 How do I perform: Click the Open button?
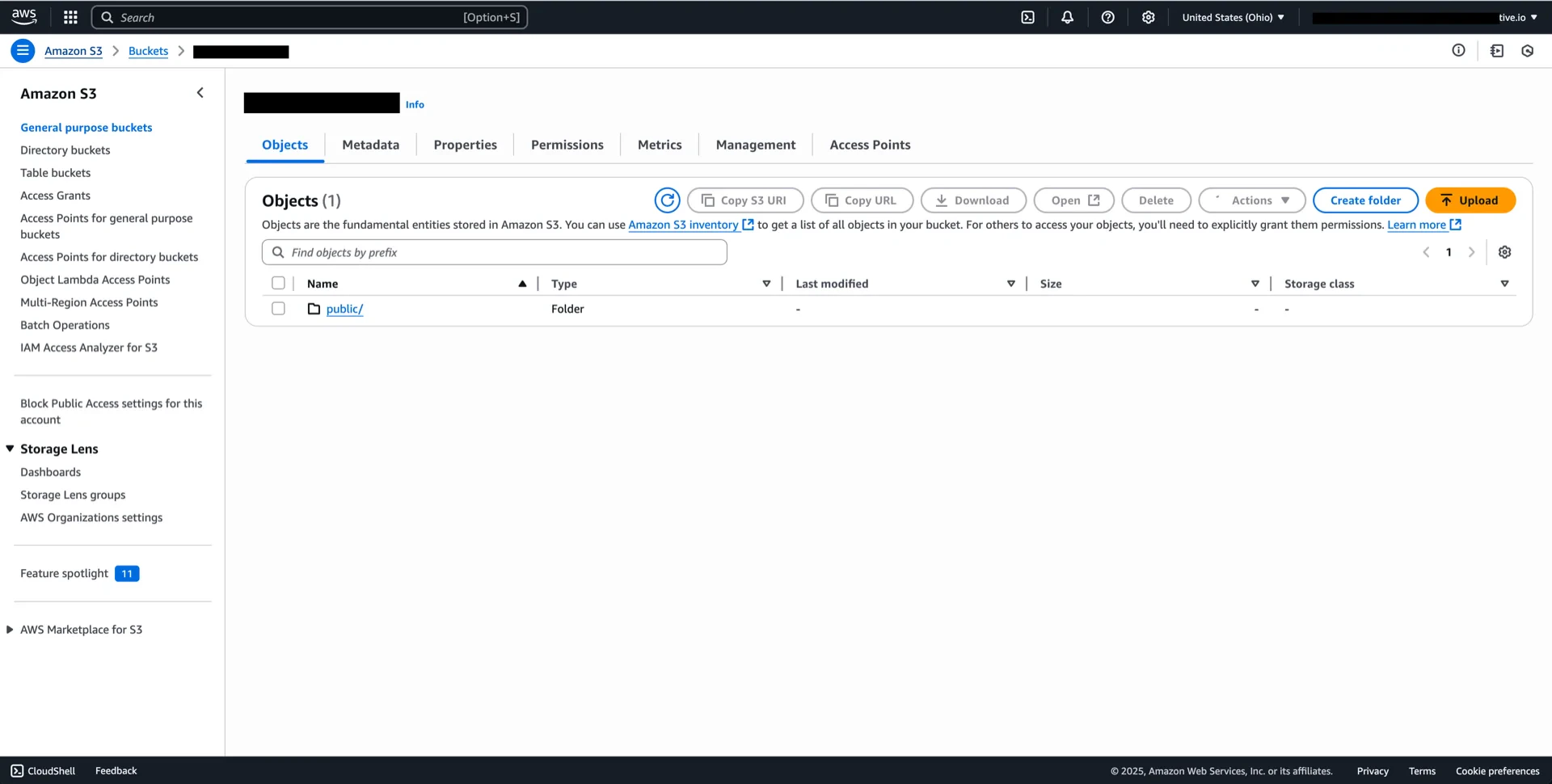(x=1074, y=200)
